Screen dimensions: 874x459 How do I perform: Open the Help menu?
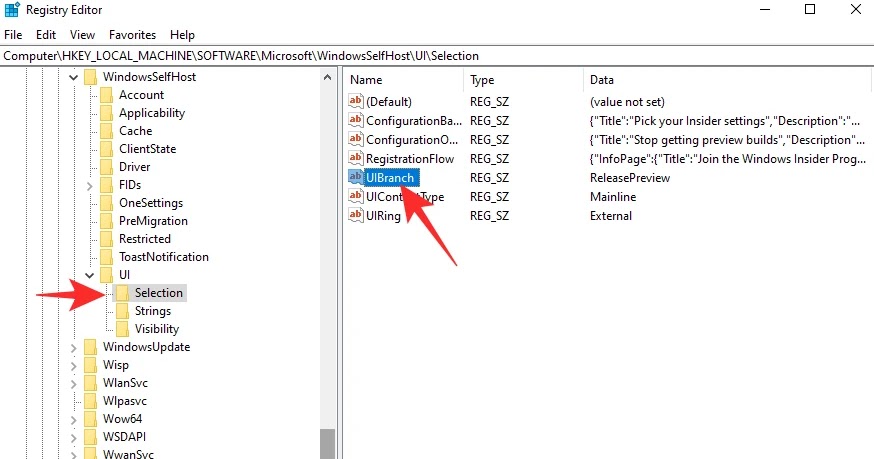pos(182,35)
